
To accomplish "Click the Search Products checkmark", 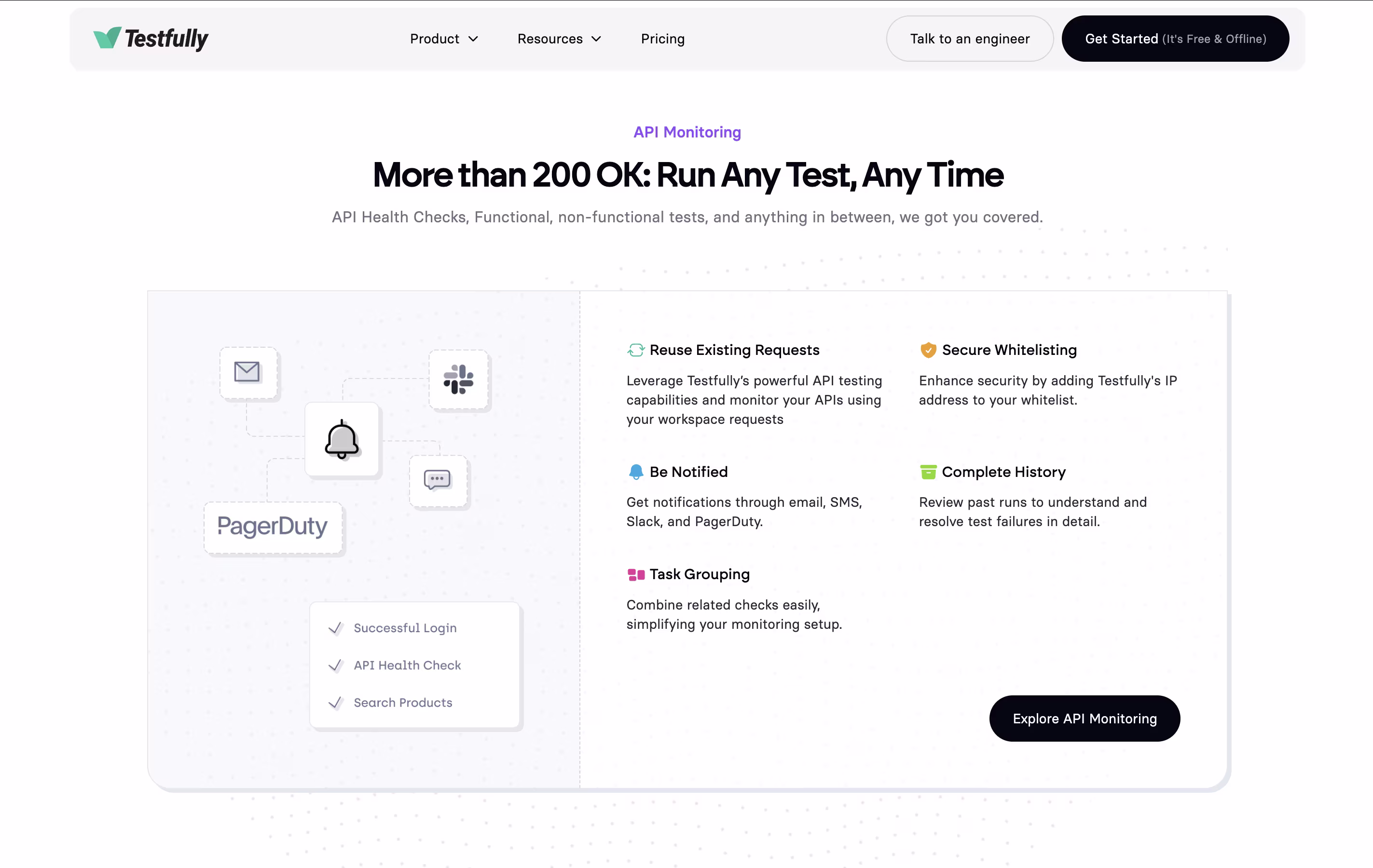I will pyautogui.click(x=335, y=703).
